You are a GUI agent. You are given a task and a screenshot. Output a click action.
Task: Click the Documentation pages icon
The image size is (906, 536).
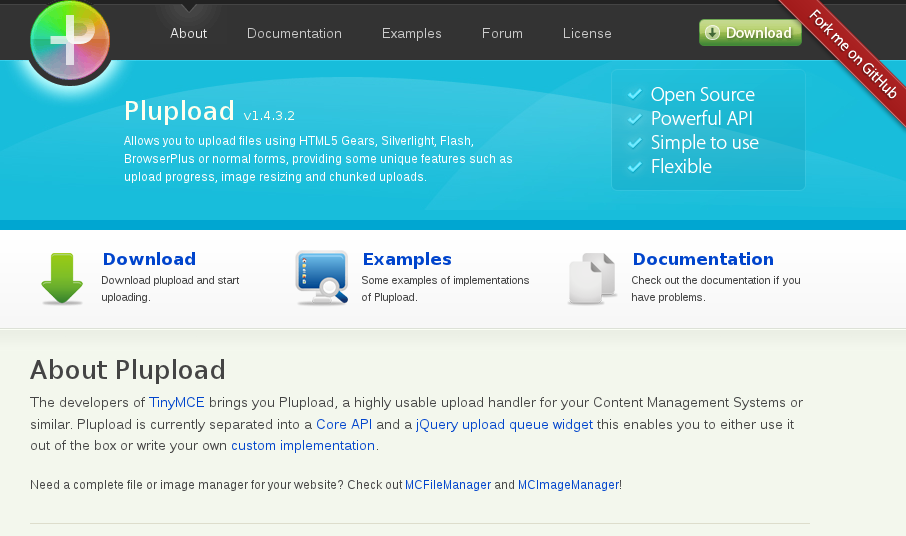click(x=591, y=278)
